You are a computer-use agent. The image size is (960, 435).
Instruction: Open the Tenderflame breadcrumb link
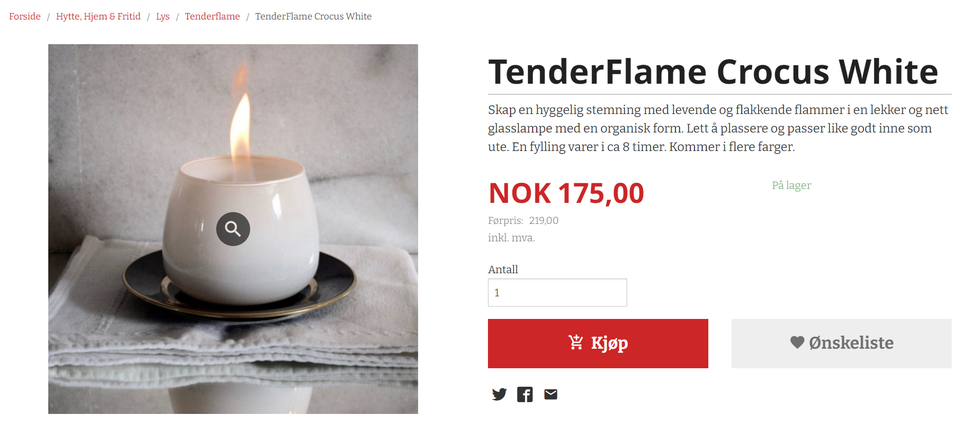212,17
